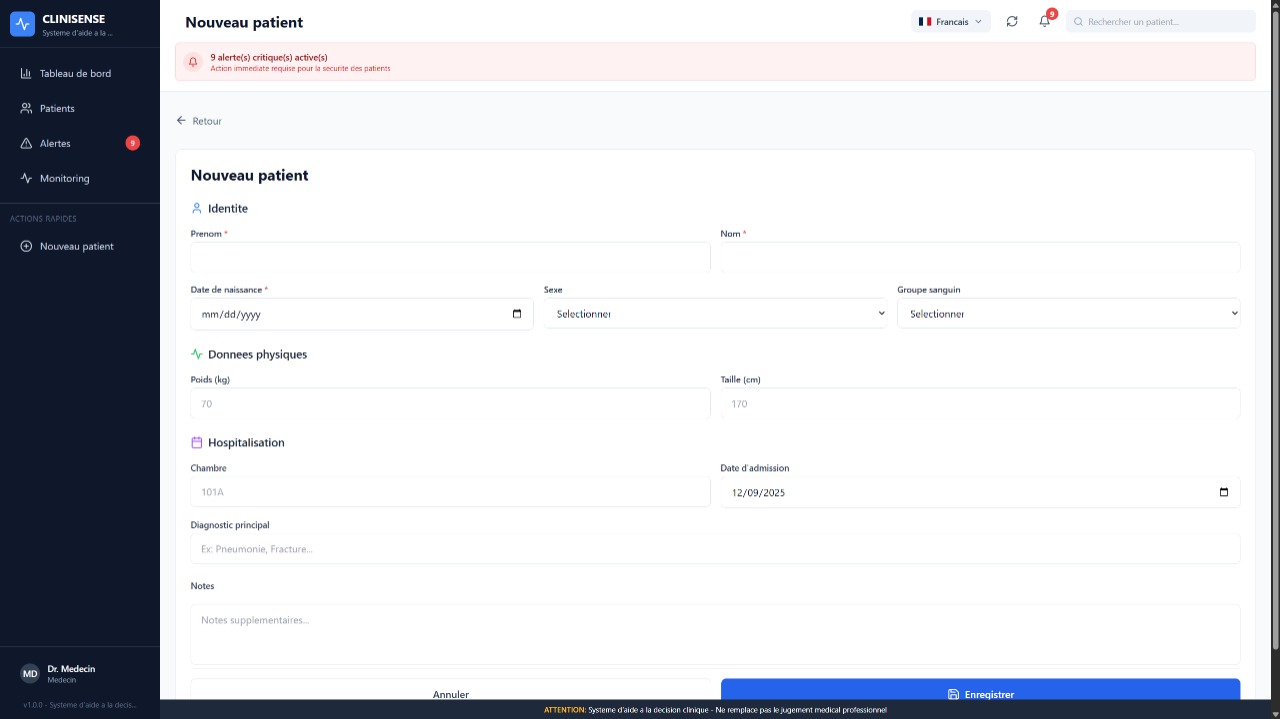Open the Patients sidebar item
Screen dimensions: 1280x719
57,108
